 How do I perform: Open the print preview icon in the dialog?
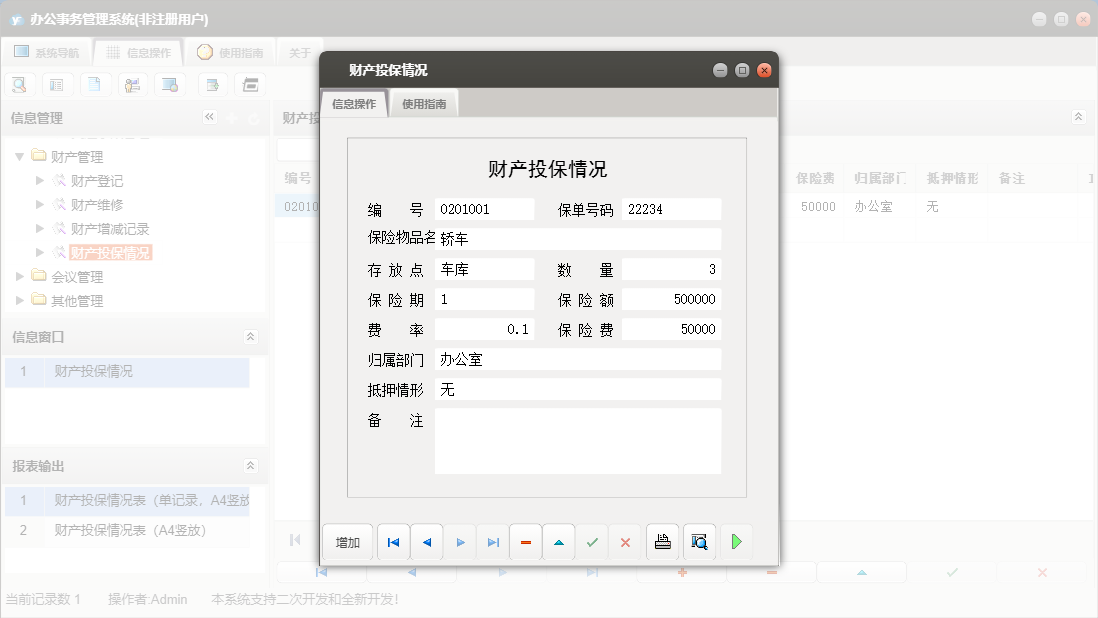[699, 541]
